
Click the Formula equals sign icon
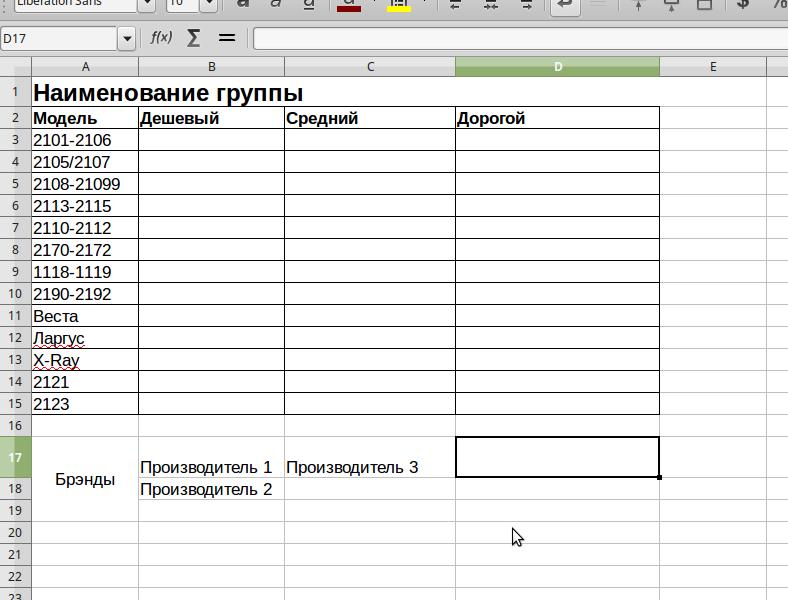[226, 38]
